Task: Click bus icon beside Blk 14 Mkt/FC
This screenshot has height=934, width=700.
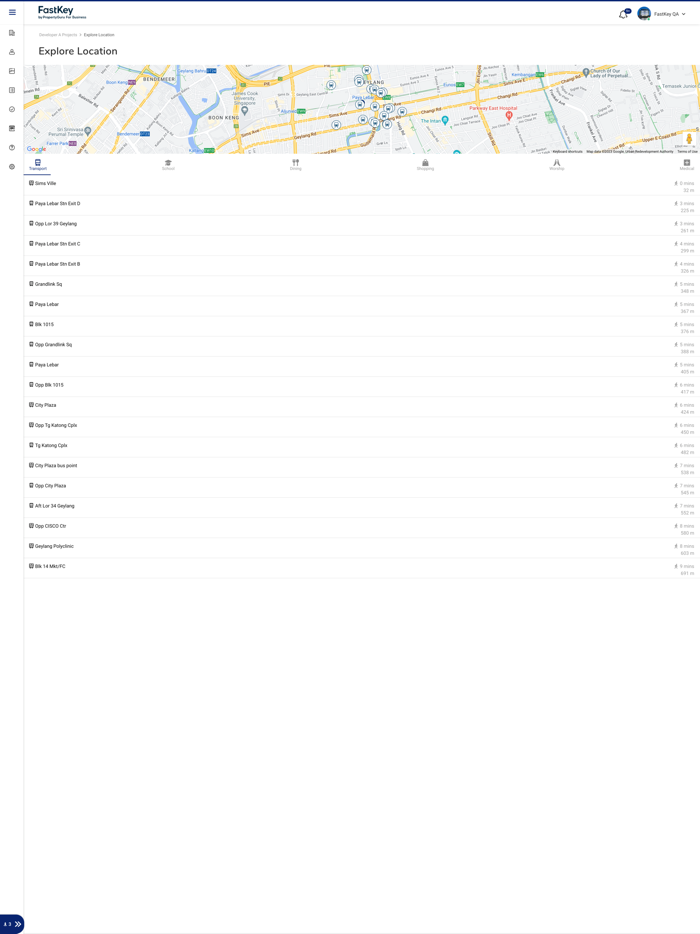Action: click(x=31, y=566)
